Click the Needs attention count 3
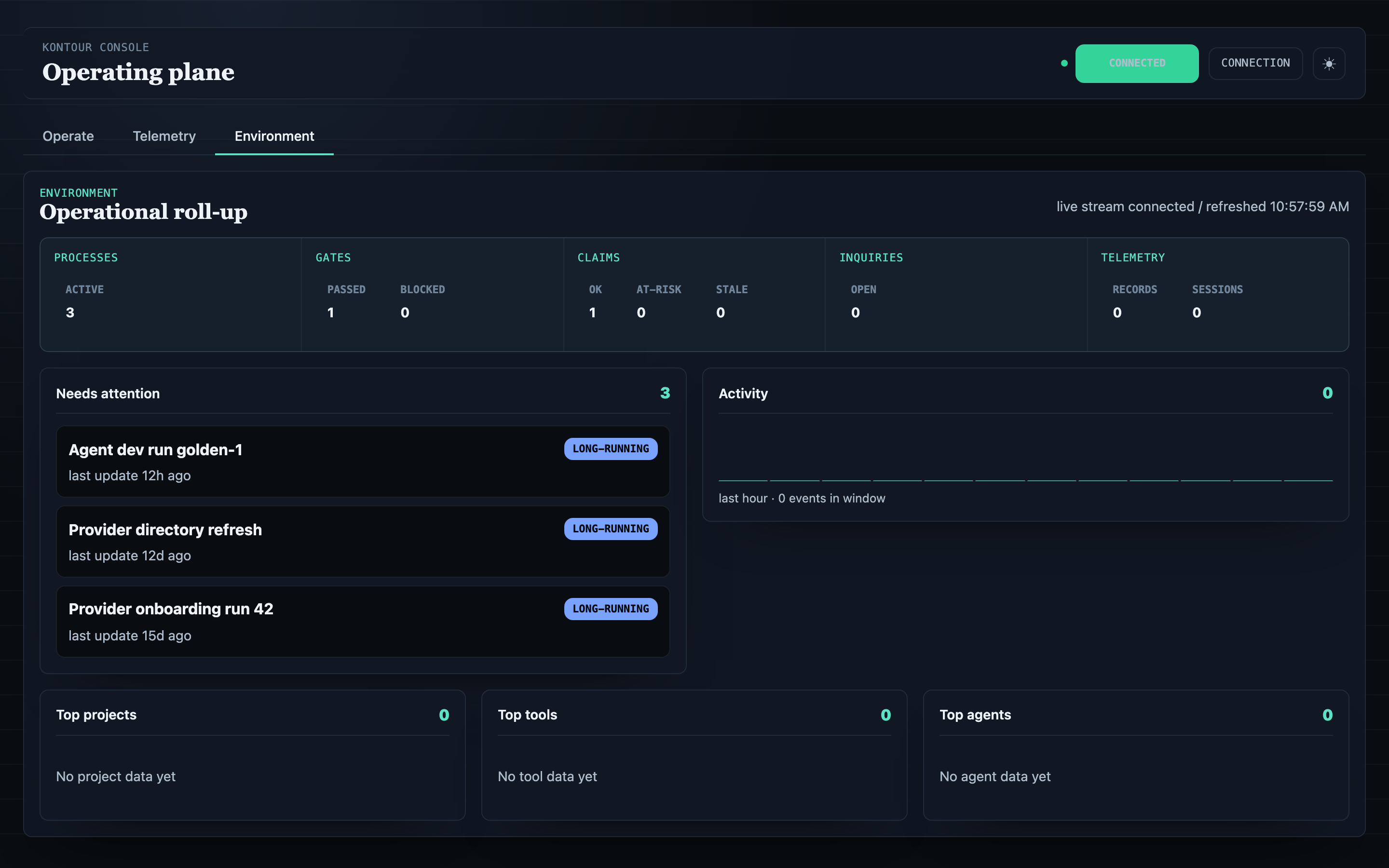 [665, 393]
